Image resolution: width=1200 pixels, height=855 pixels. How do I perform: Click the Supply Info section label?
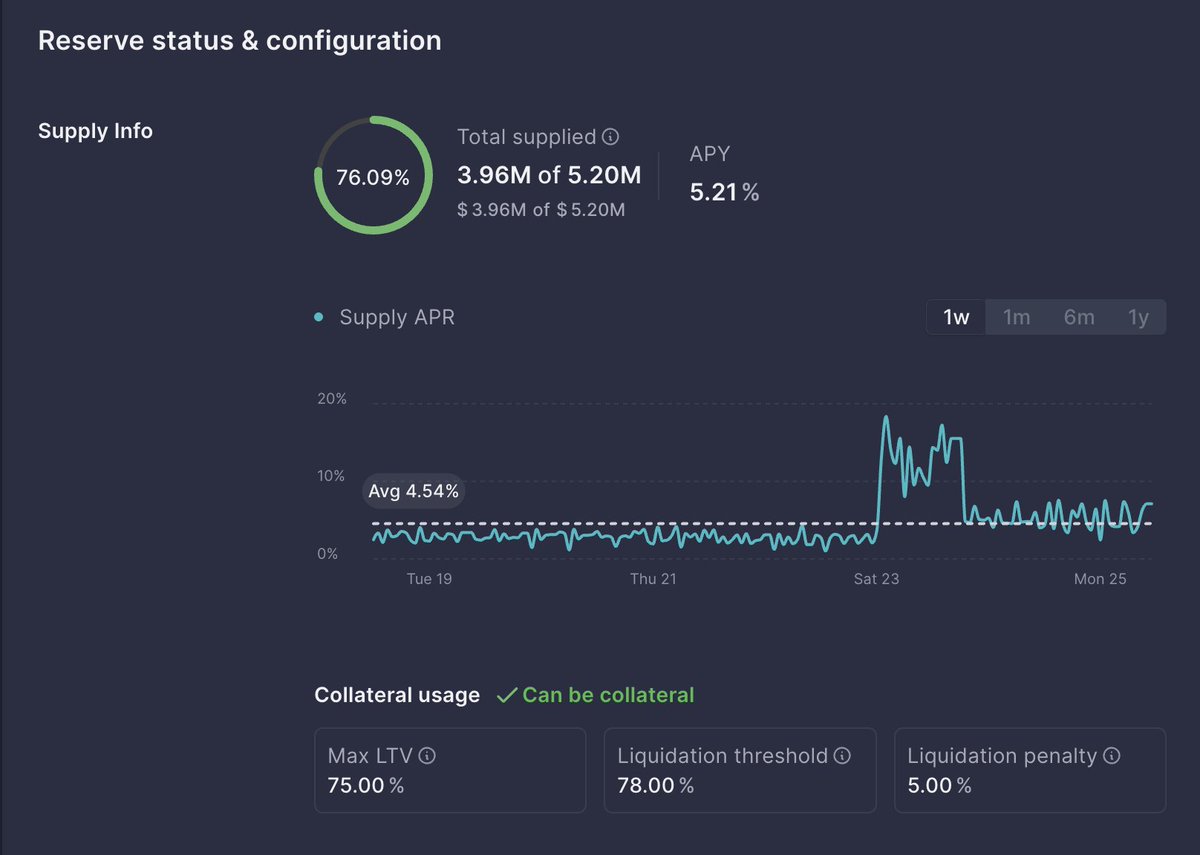[95, 131]
